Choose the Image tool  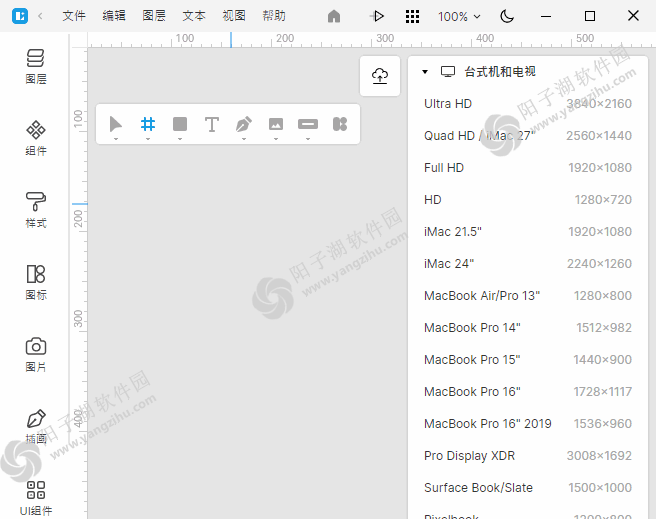276,124
